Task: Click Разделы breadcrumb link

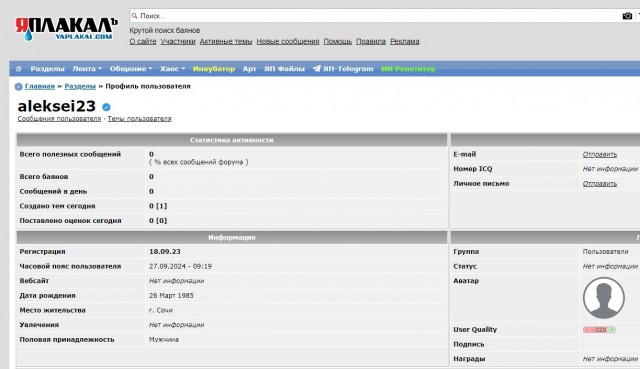Action: (x=80, y=86)
